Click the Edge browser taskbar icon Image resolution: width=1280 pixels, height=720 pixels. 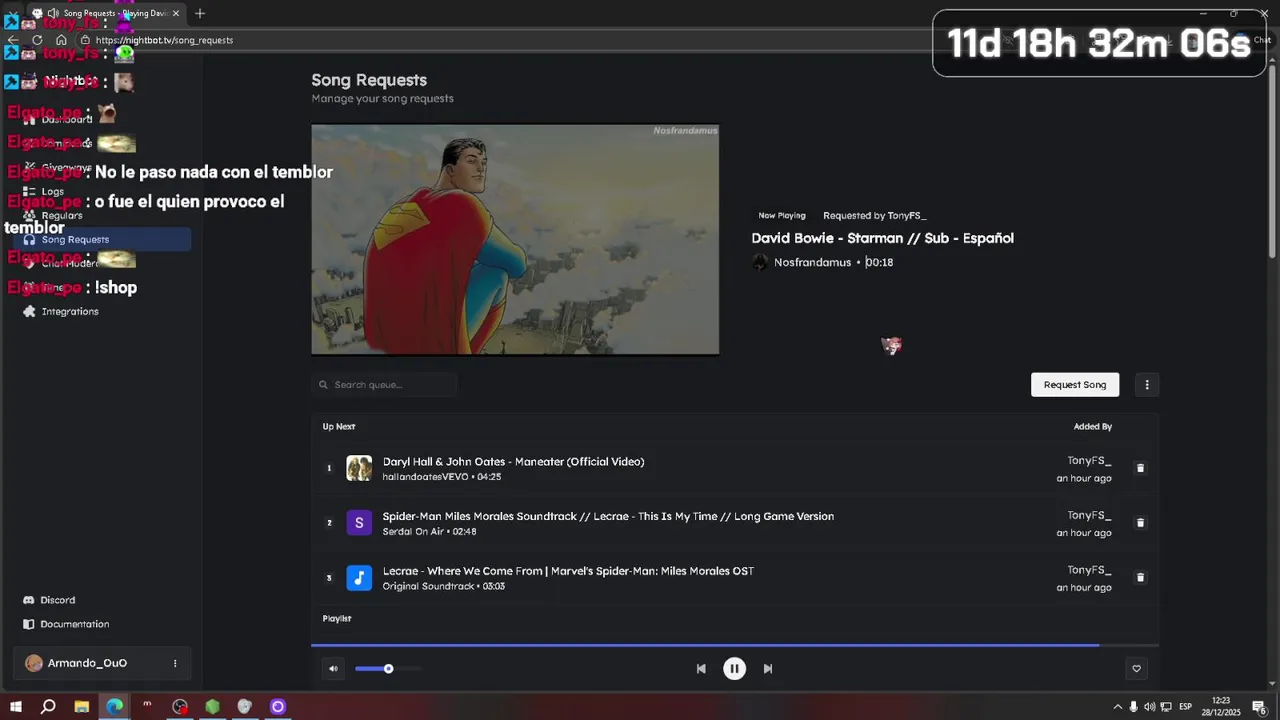115,707
